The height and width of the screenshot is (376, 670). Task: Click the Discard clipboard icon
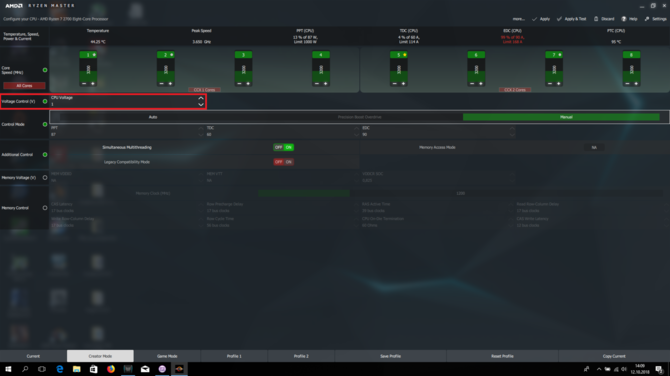pos(596,19)
